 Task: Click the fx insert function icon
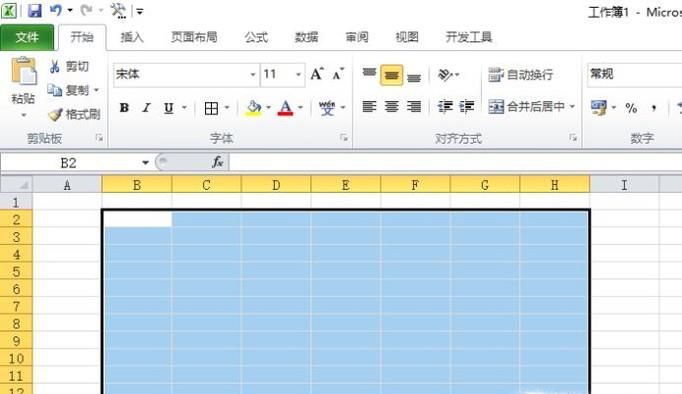click(217, 162)
